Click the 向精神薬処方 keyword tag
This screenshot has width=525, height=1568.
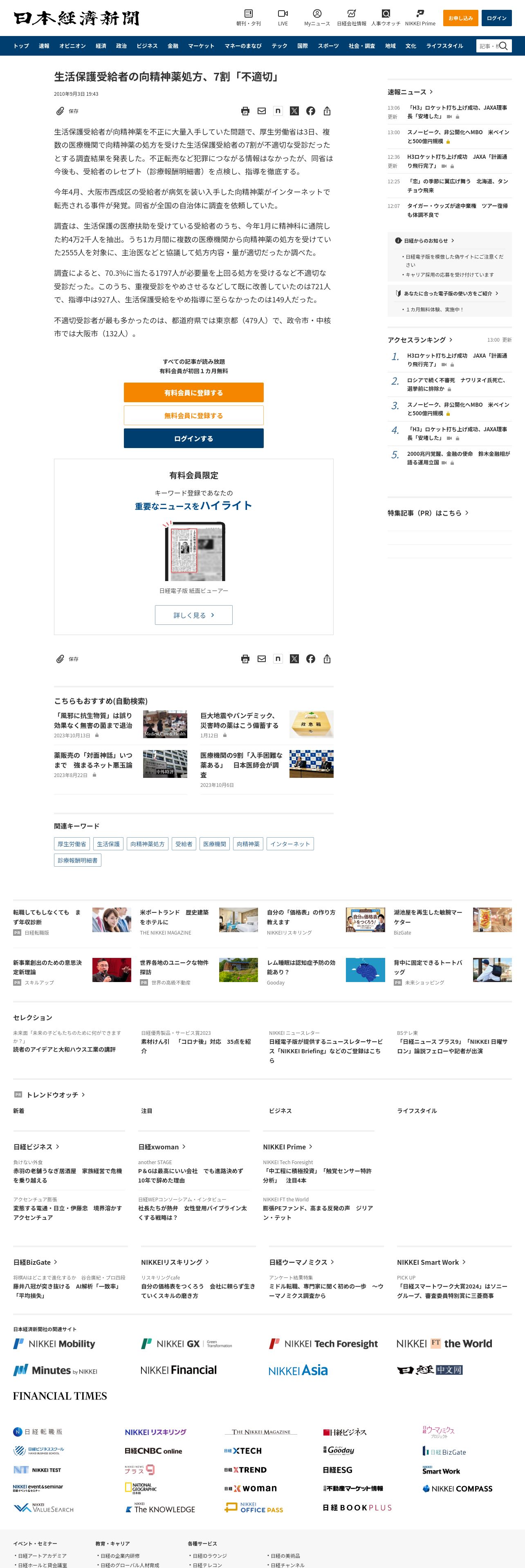point(148,844)
